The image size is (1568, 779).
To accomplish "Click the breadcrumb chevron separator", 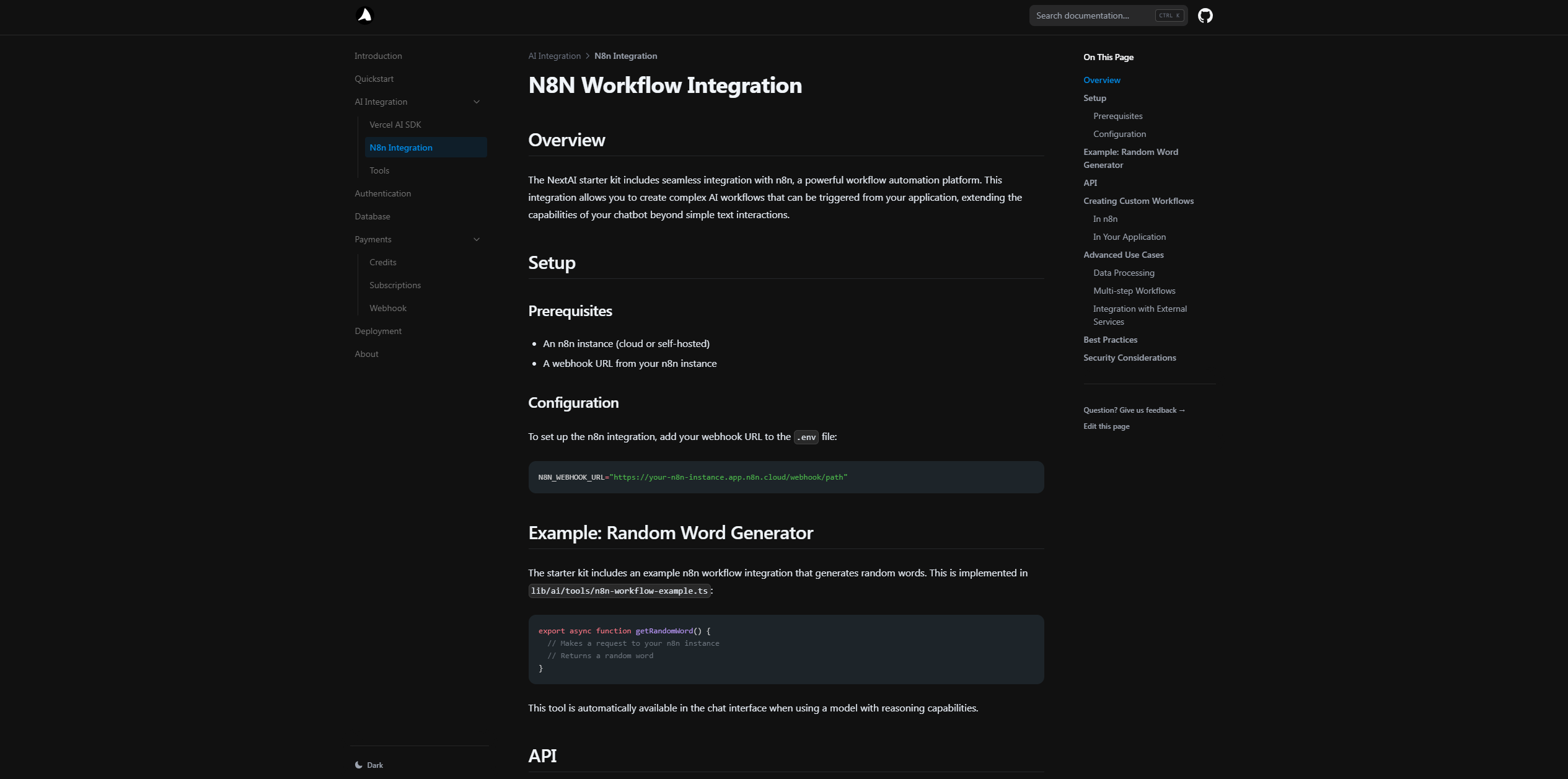I will pos(588,56).
